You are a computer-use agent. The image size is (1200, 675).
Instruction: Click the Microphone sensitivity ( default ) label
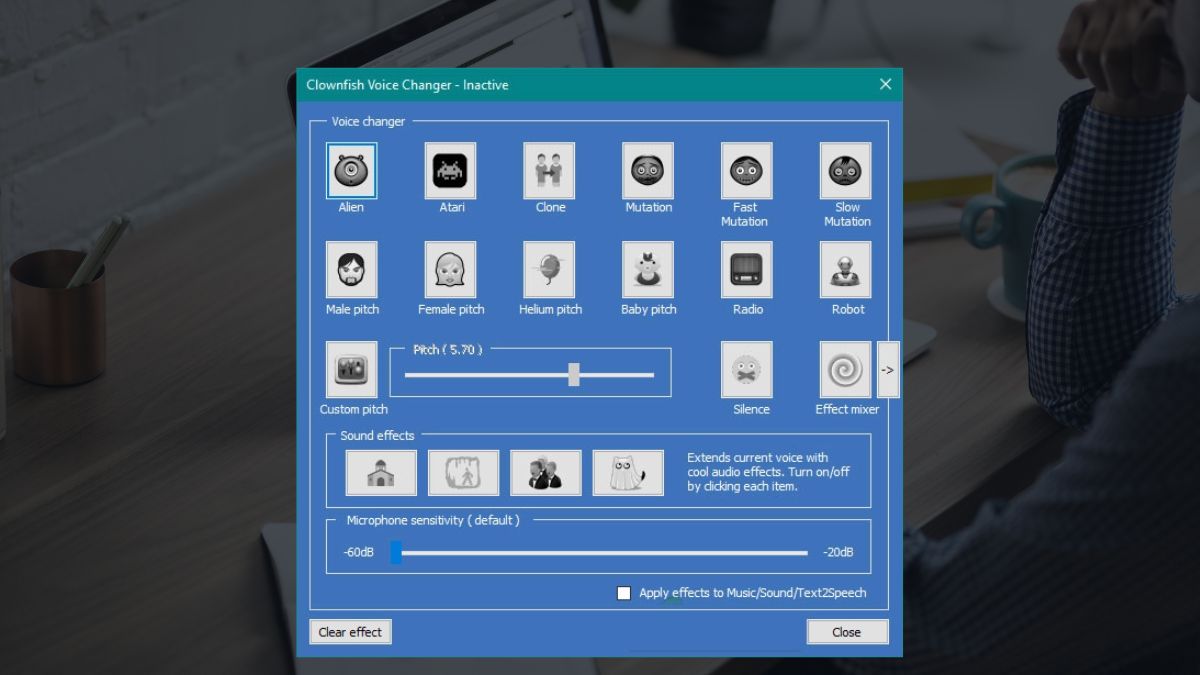click(x=433, y=520)
